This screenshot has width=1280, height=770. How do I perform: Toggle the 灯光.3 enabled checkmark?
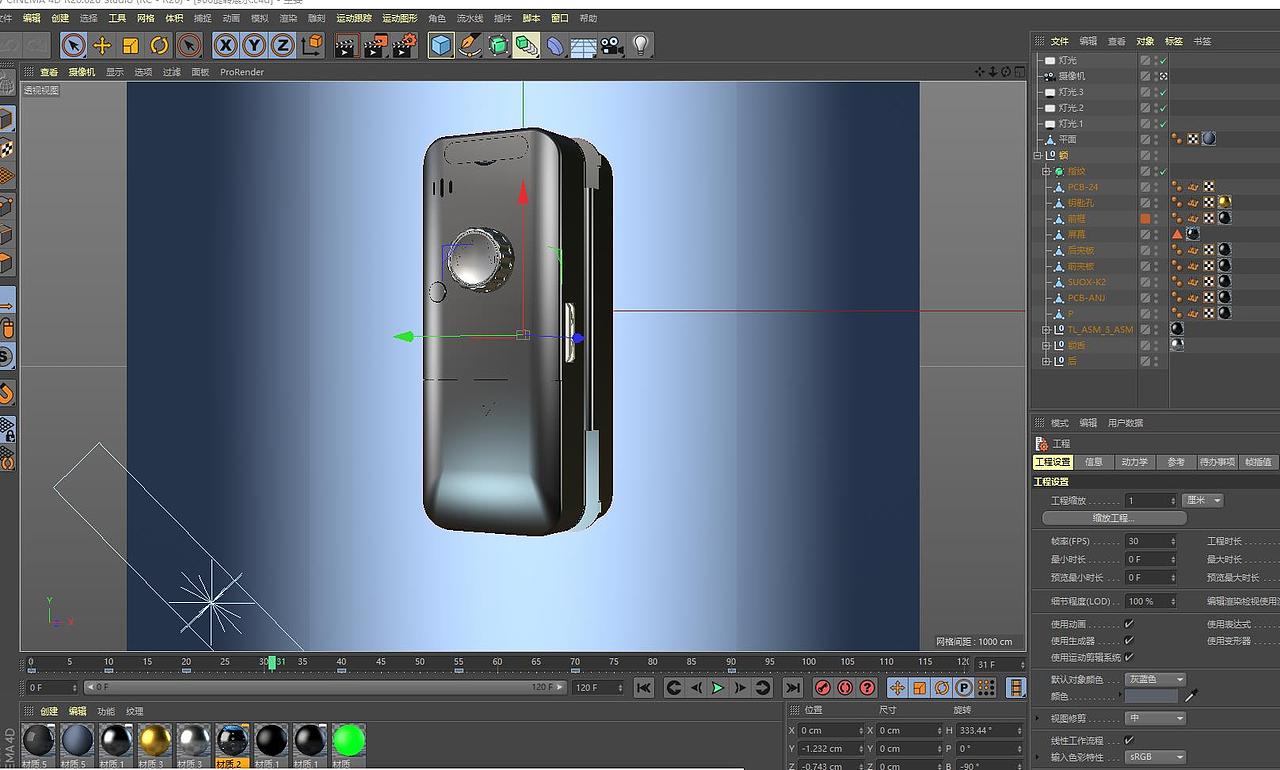pos(1164,92)
